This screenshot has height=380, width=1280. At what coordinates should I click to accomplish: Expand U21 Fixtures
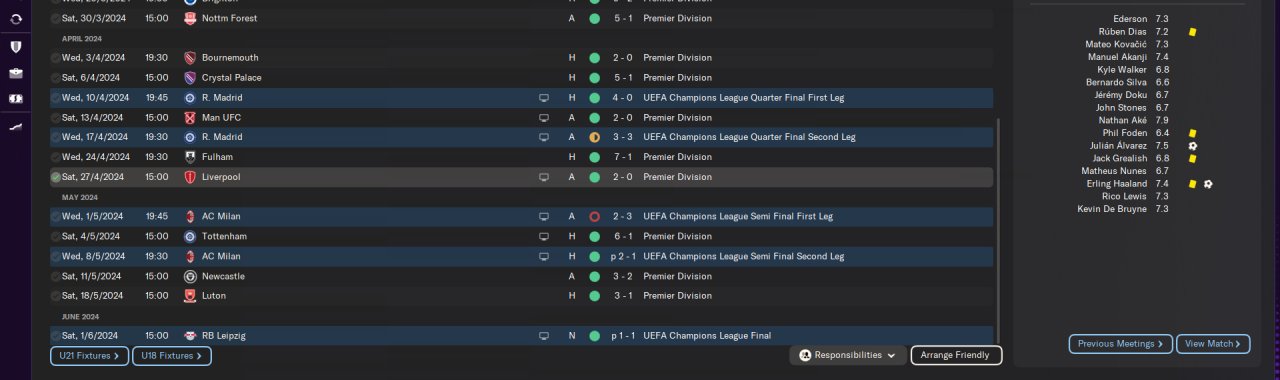90,355
